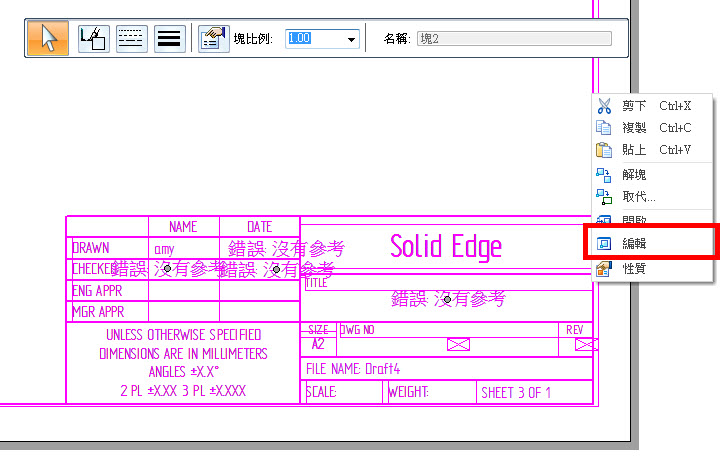Click the SCALE: label

coord(321,392)
